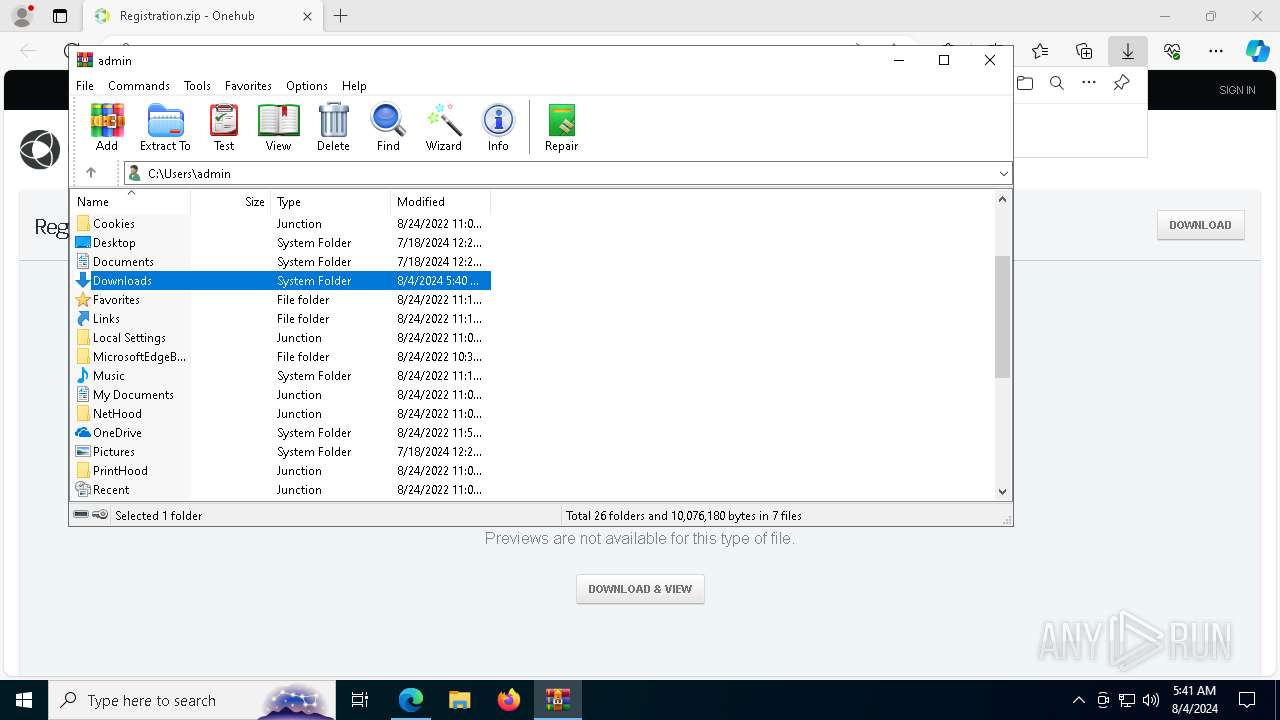Select the Music folder row
The image size is (1280, 720).
[281, 376]
